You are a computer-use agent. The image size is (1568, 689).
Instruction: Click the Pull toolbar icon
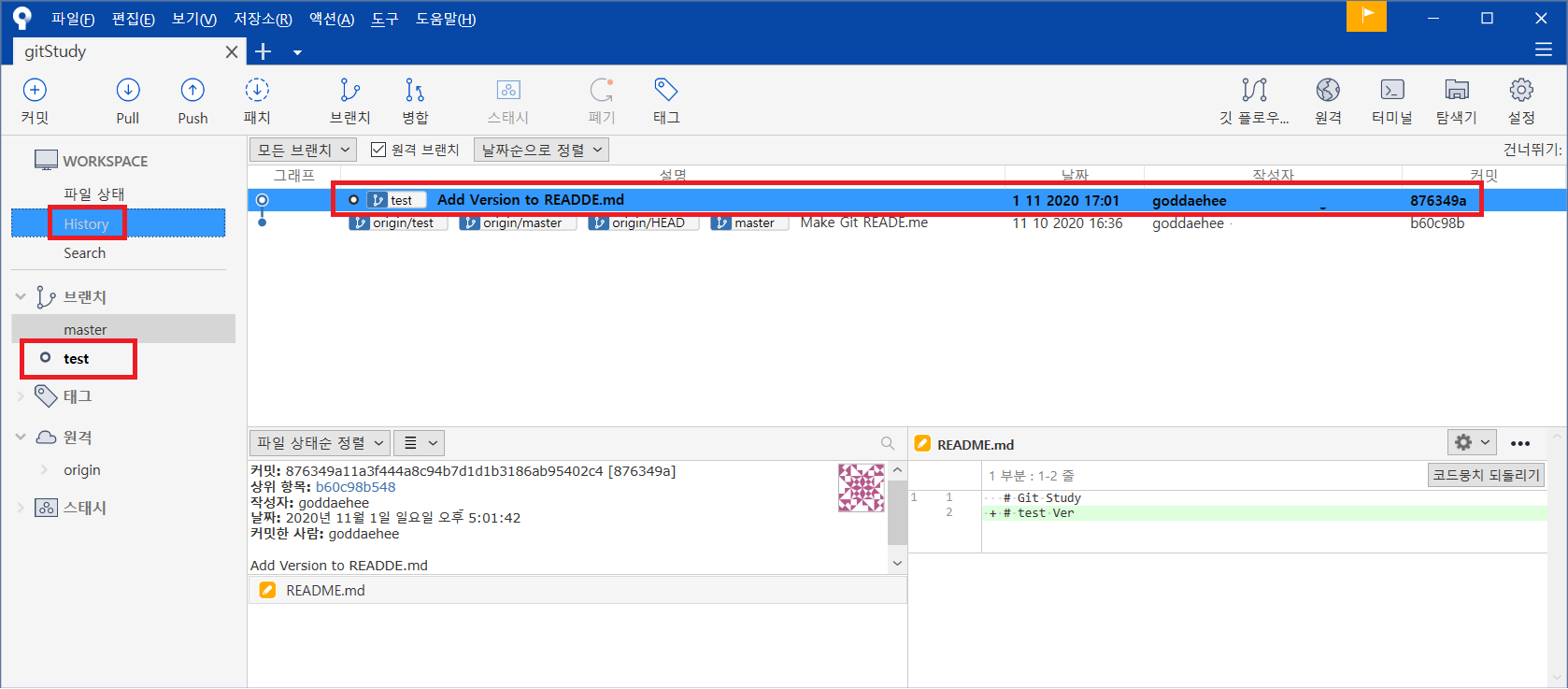128,91
